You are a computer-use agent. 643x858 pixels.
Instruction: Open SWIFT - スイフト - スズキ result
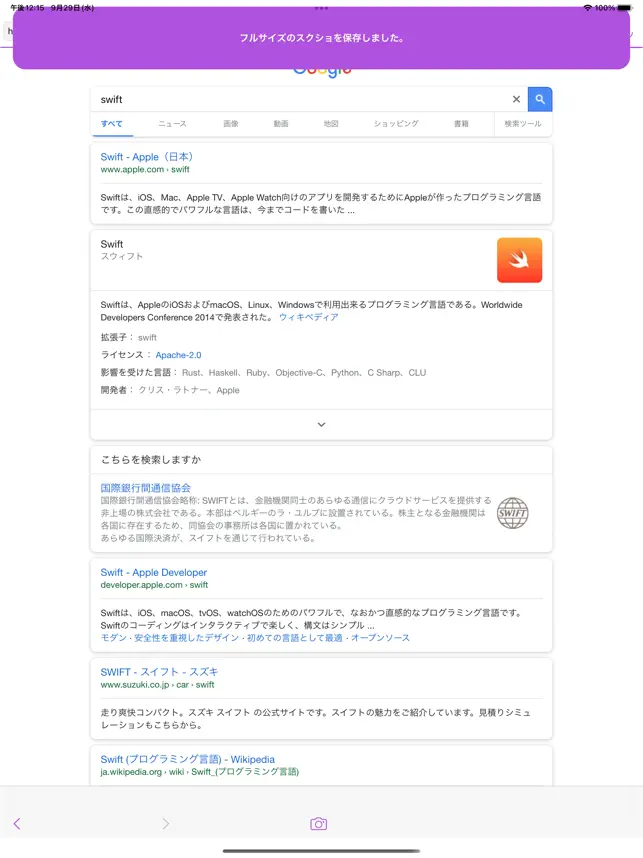[x=159, y=672]
